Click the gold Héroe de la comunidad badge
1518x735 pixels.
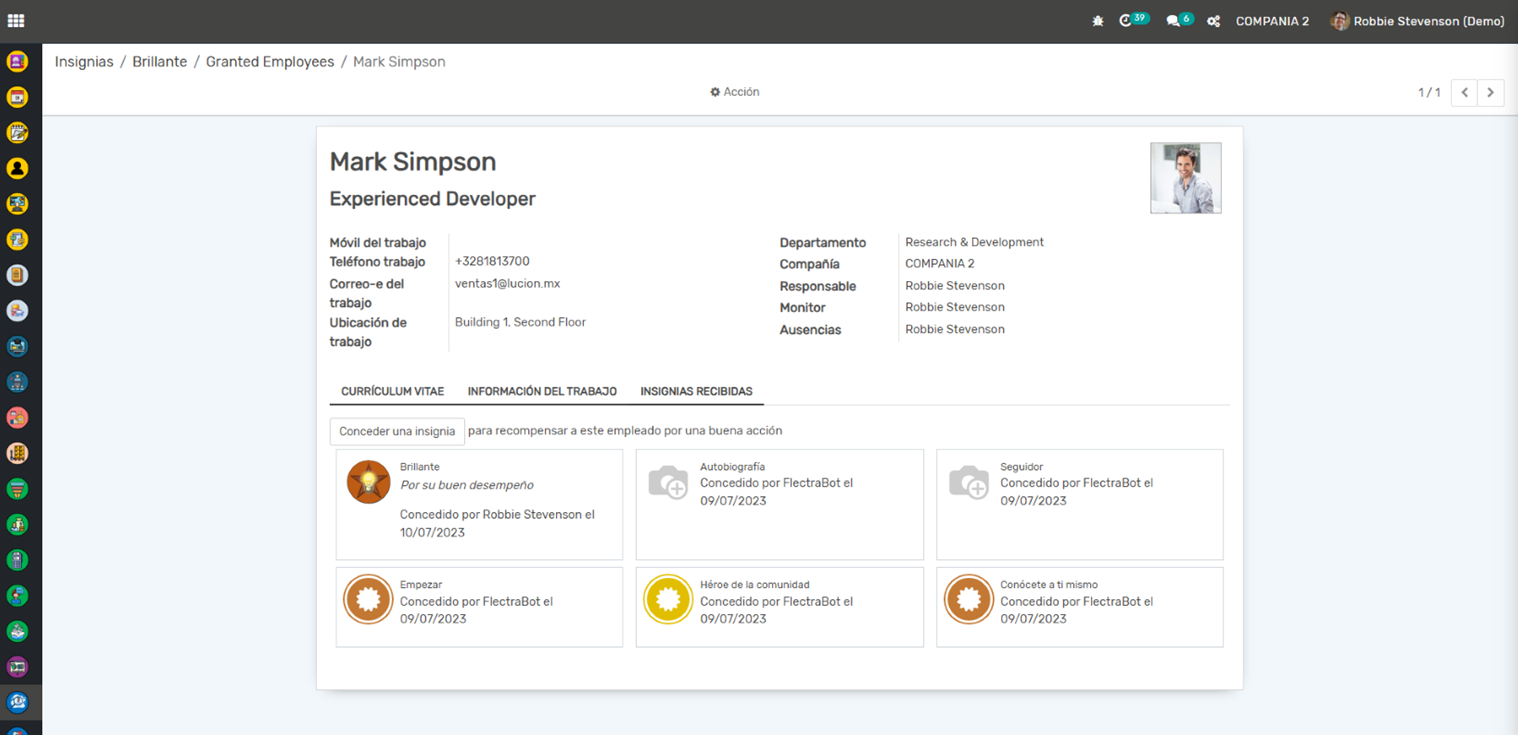point(668,600)
